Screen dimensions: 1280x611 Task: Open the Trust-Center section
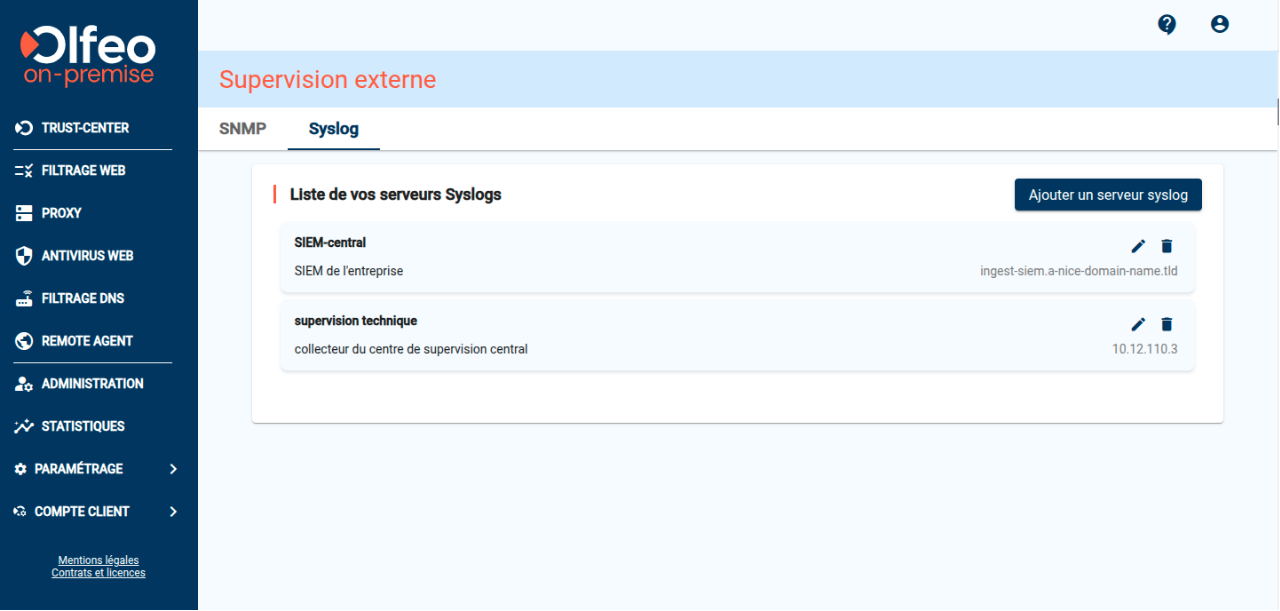point(85,128)
